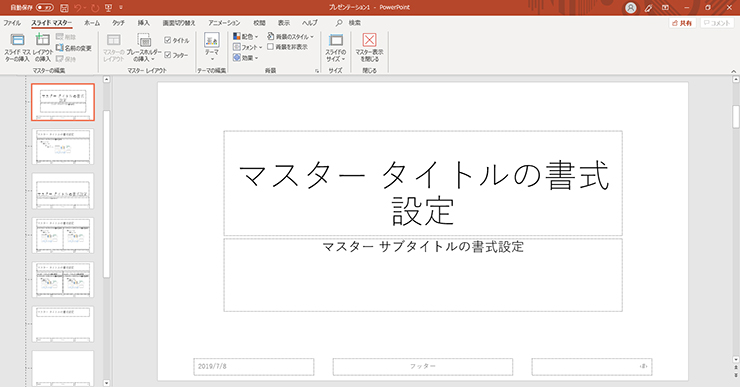Collapse the ribbon with the chevron

point(733,71)
